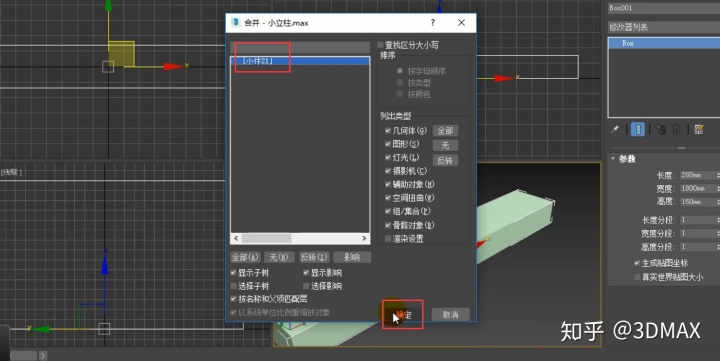Confirm merge with 确定 button
Viewport: 720px width, 361px height.
(404, 315)
